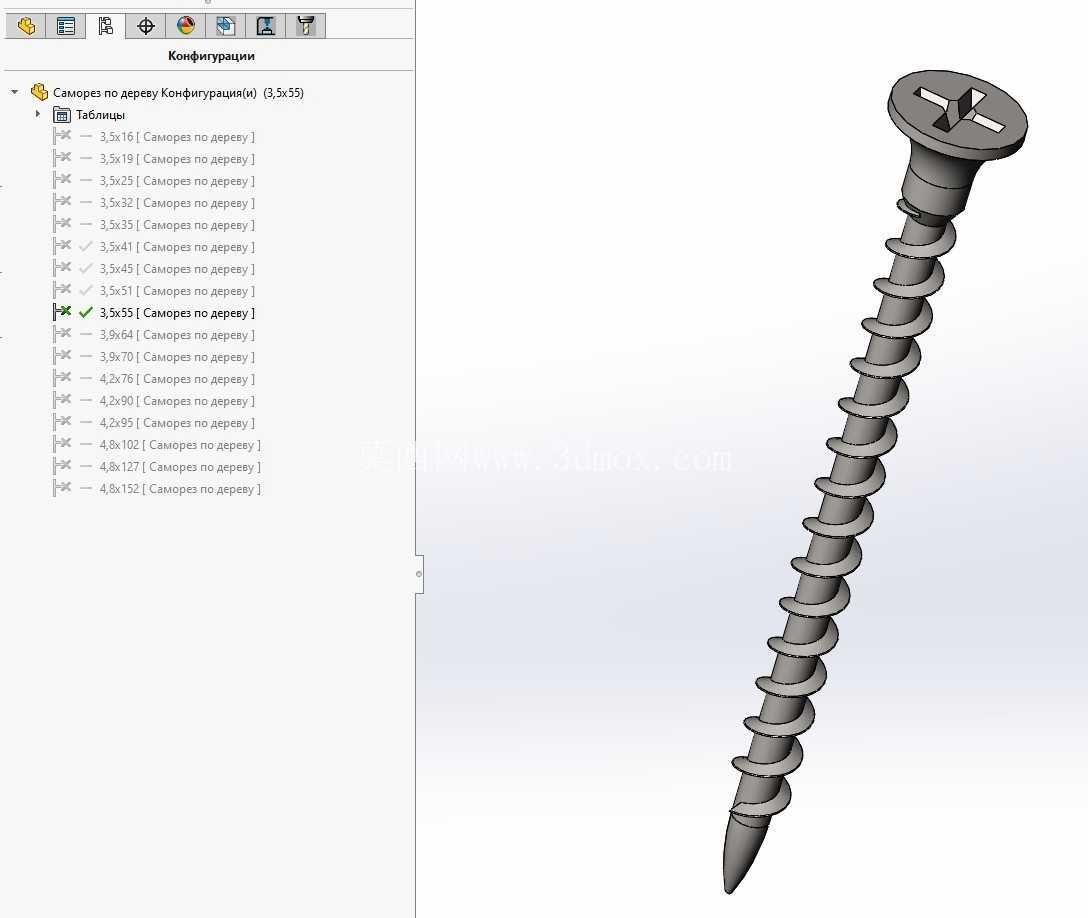Select configuration 3,5x51 [ Саморез по дереву ]
This screenshot has height=918, width=1088.
point(177,291)
